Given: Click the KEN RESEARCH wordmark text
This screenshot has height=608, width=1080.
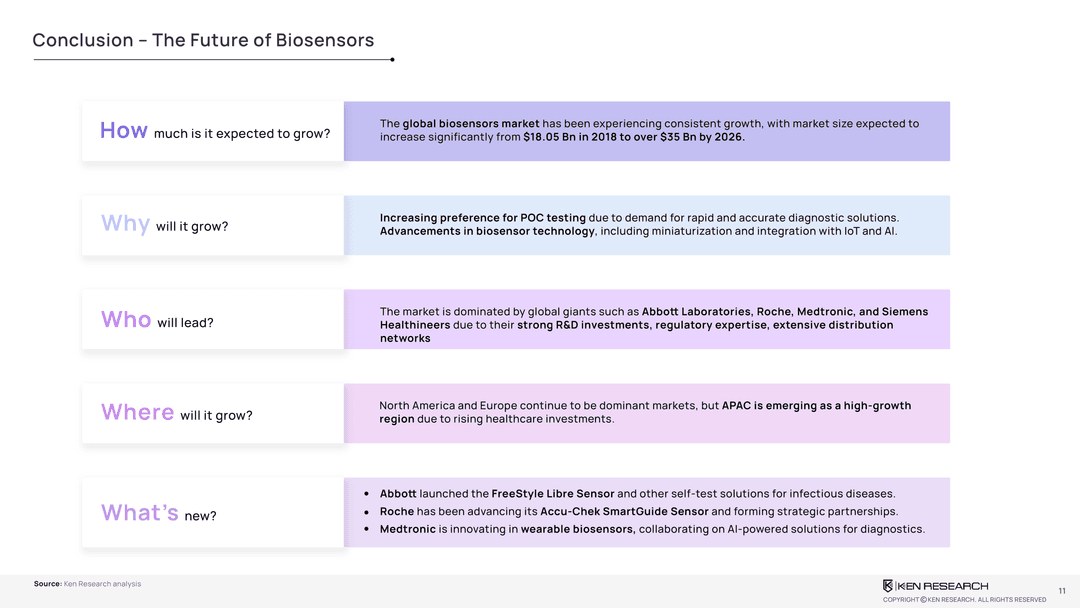Looking at the screenshot, I should tap(943, 585).
